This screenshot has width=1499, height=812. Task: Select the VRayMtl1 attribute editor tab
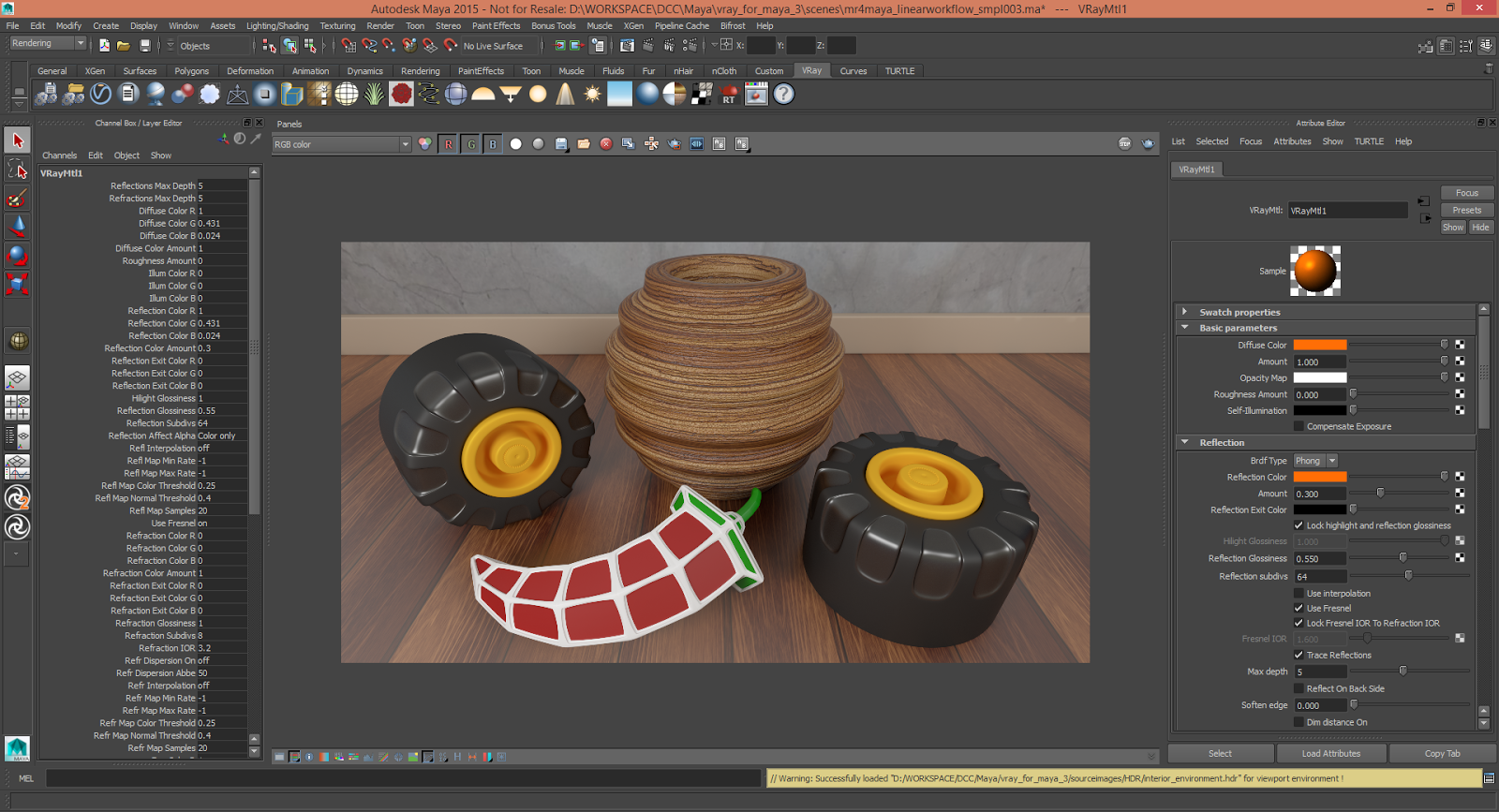(x=1196, y=170)
